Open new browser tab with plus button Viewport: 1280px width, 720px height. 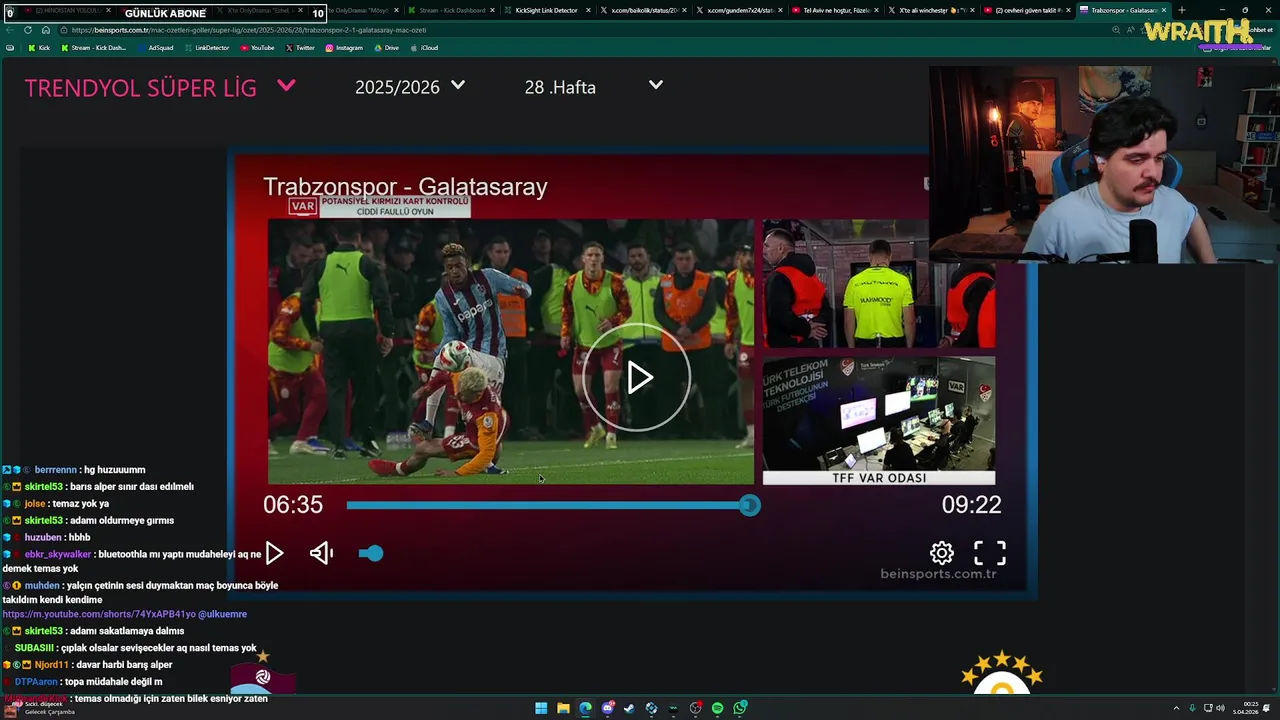coord(1181,10)
